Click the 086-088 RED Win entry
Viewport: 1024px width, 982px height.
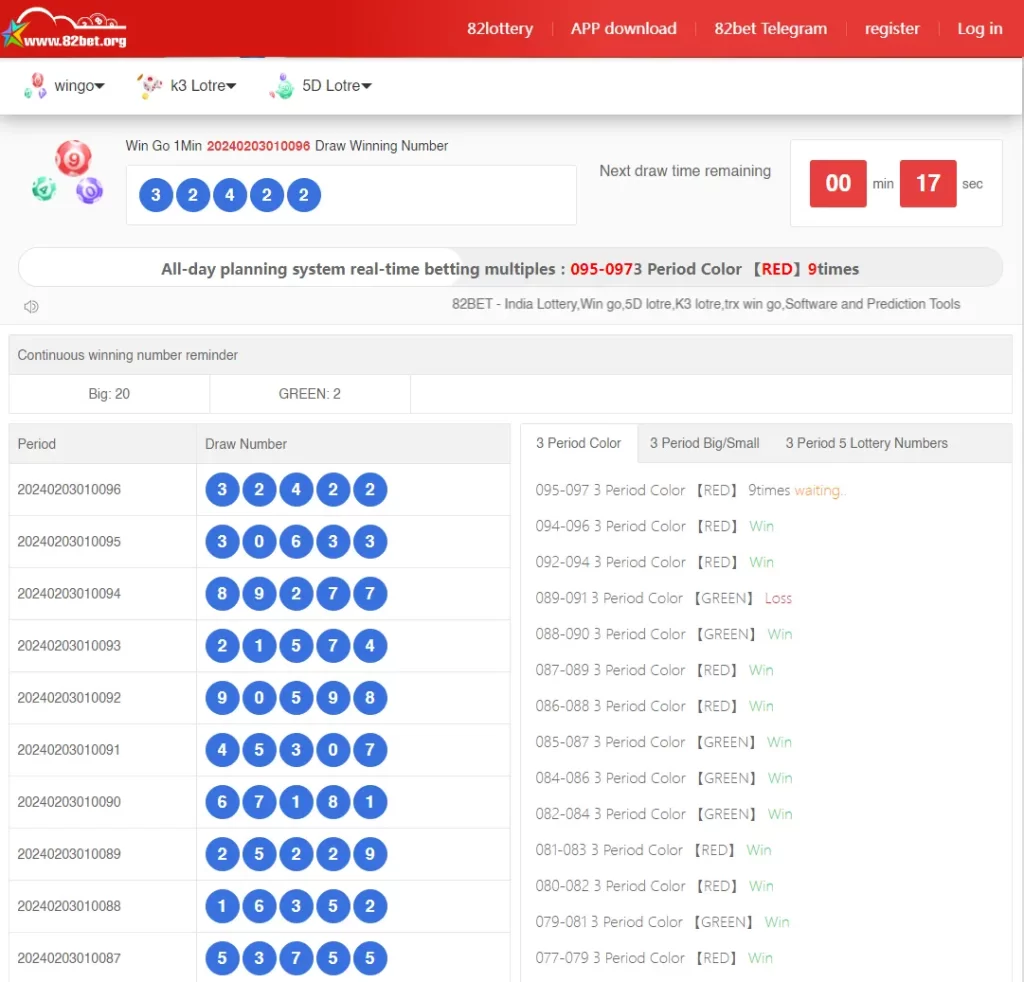[654, 706]
